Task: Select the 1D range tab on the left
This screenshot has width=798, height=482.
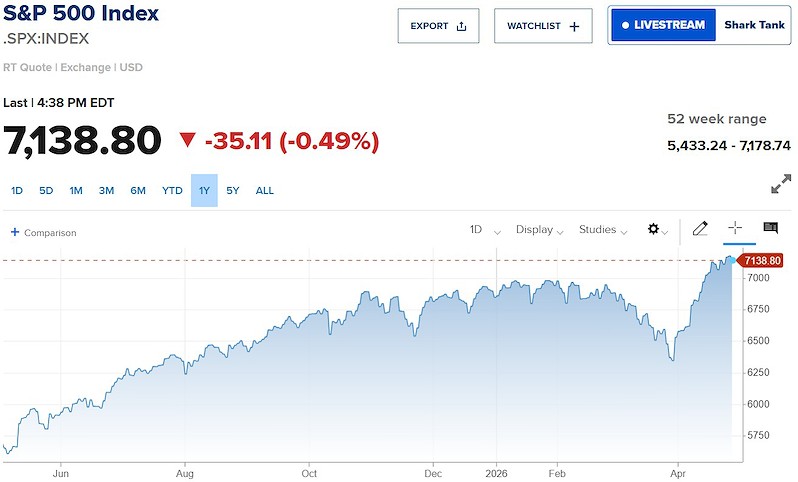Action: pyautogui.click(x=17, y=190)
